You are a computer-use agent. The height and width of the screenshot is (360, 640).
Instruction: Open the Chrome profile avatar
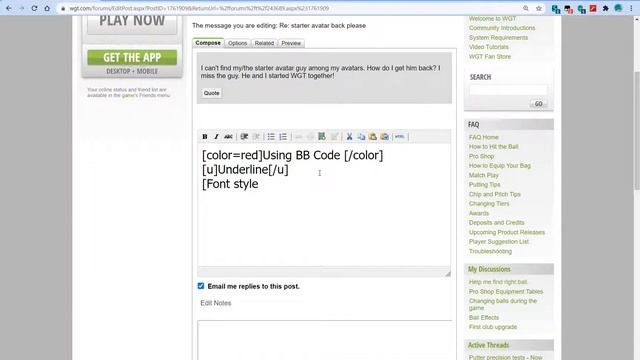[x=618, y=8]
